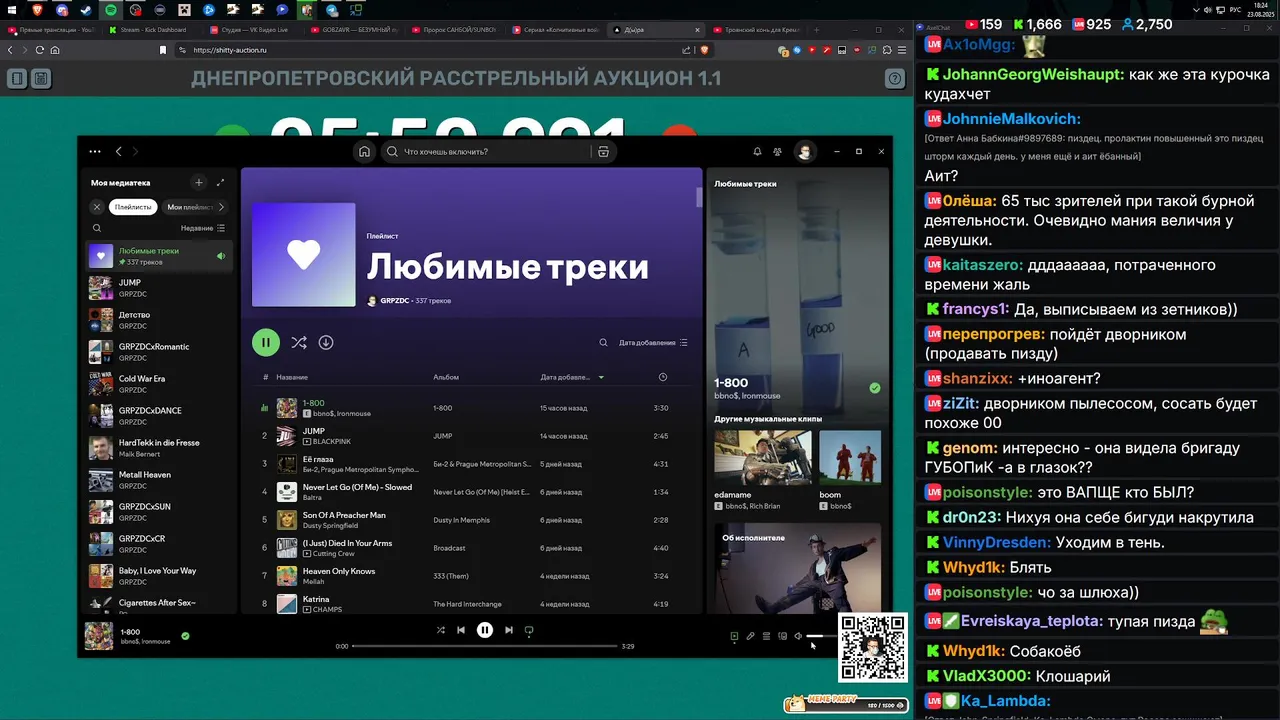Toggle lyrics microphone icon in player
Viewport: 1280px width, 720px height.
coord(750,636)
